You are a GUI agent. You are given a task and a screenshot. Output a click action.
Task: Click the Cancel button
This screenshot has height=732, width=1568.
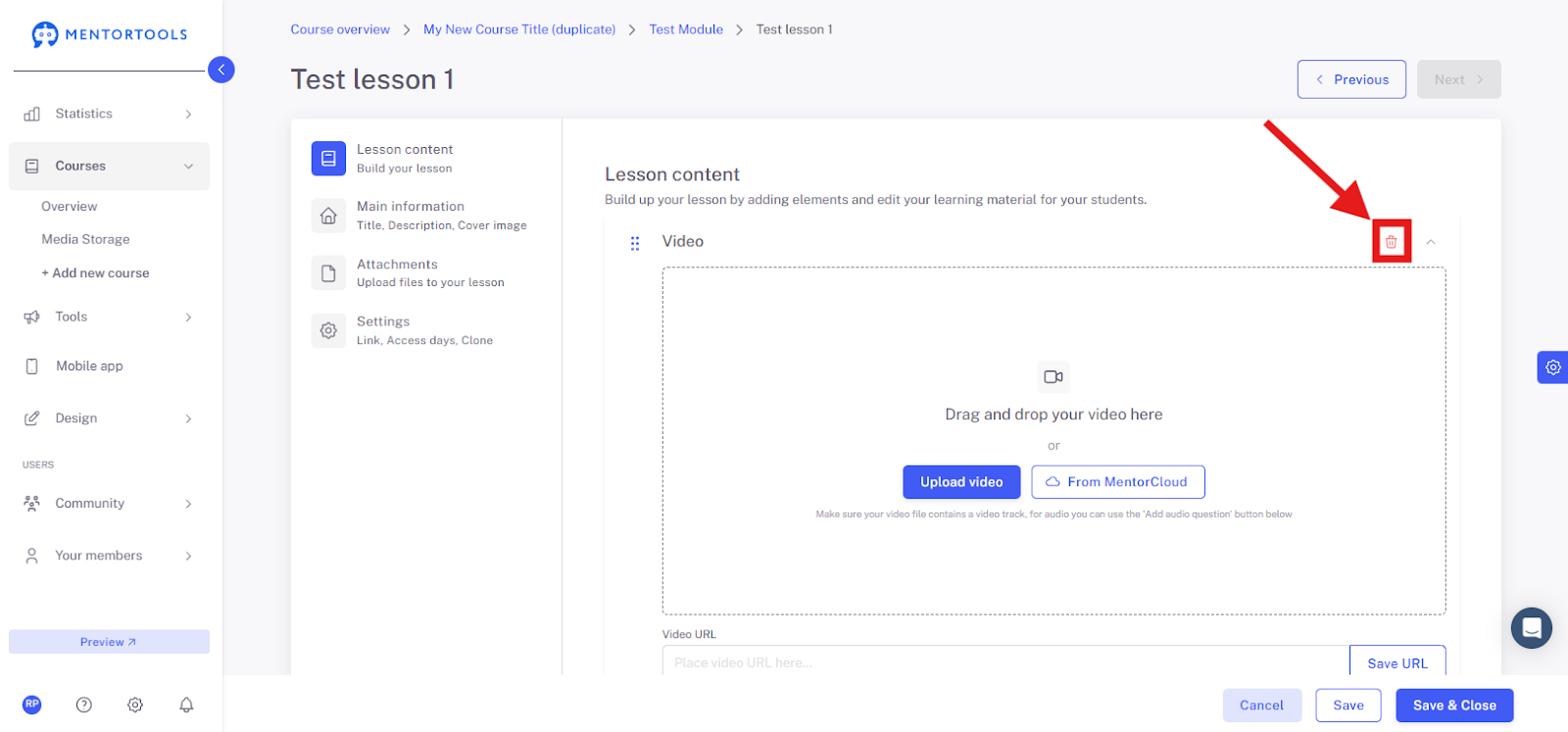1261,706
